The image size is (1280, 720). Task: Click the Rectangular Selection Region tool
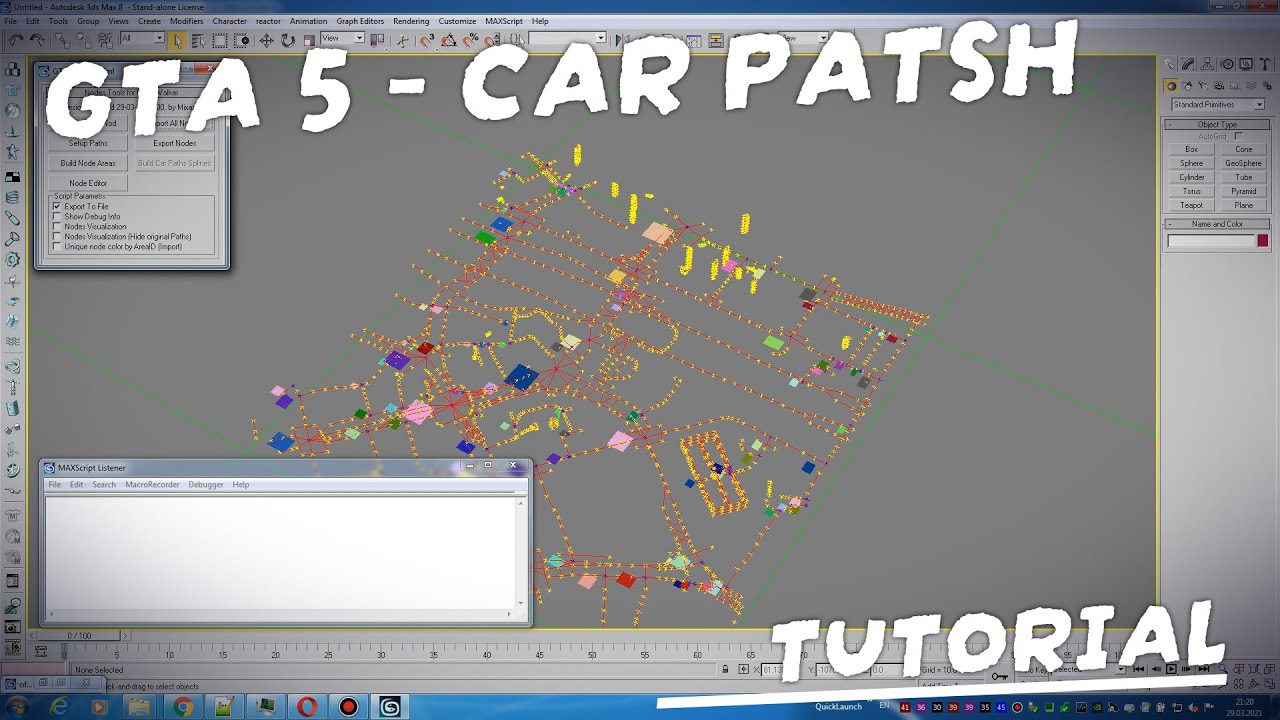pos(219,40)
